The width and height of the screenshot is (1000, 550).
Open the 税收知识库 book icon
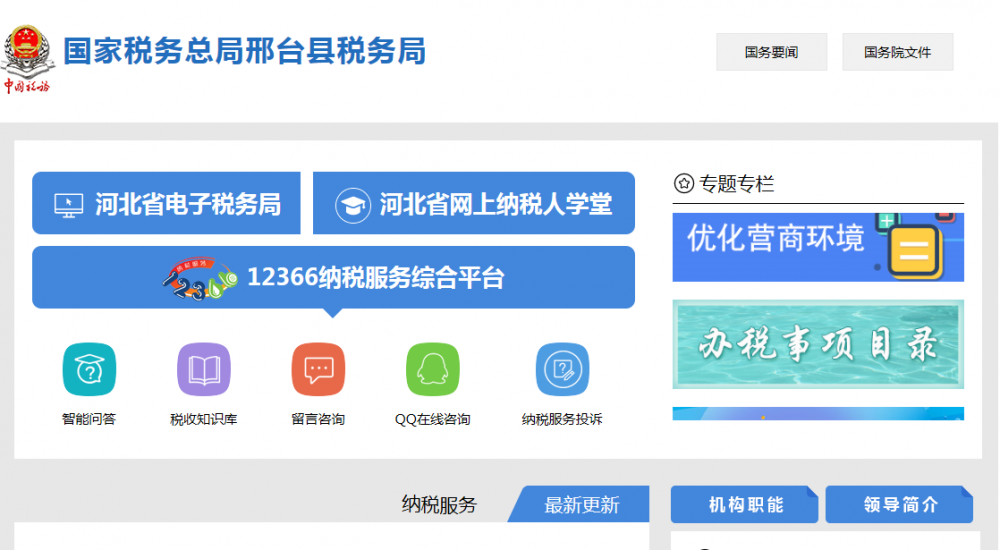coord(204,370)
